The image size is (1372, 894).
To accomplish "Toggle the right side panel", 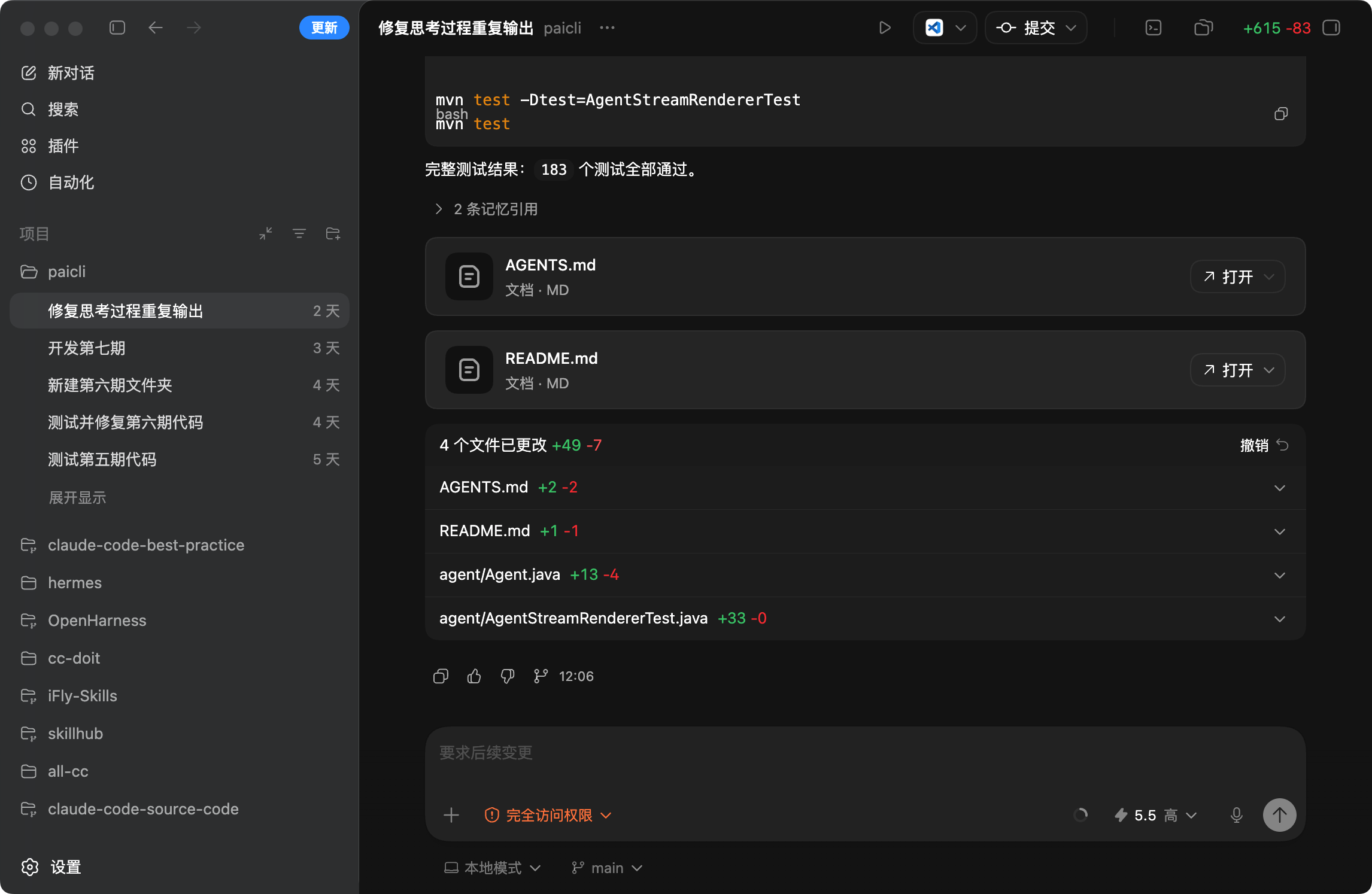I will (1331, 28).
